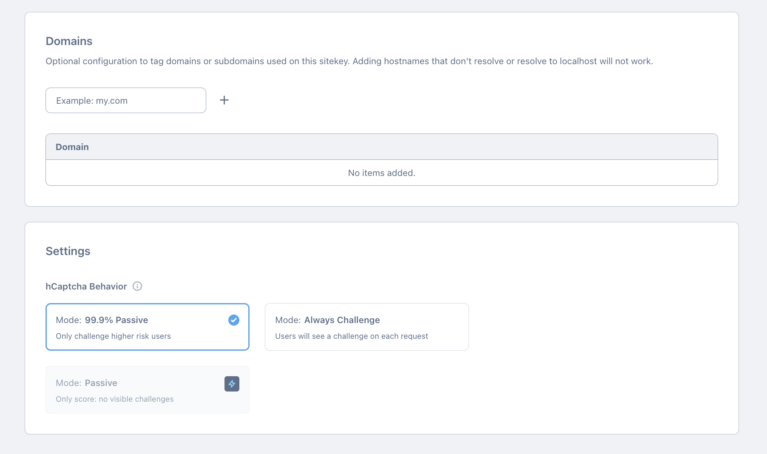This screenshot has height=454, width=767.
Task: Select the 99.9% Passive mode card
Action: pos(147,327)
